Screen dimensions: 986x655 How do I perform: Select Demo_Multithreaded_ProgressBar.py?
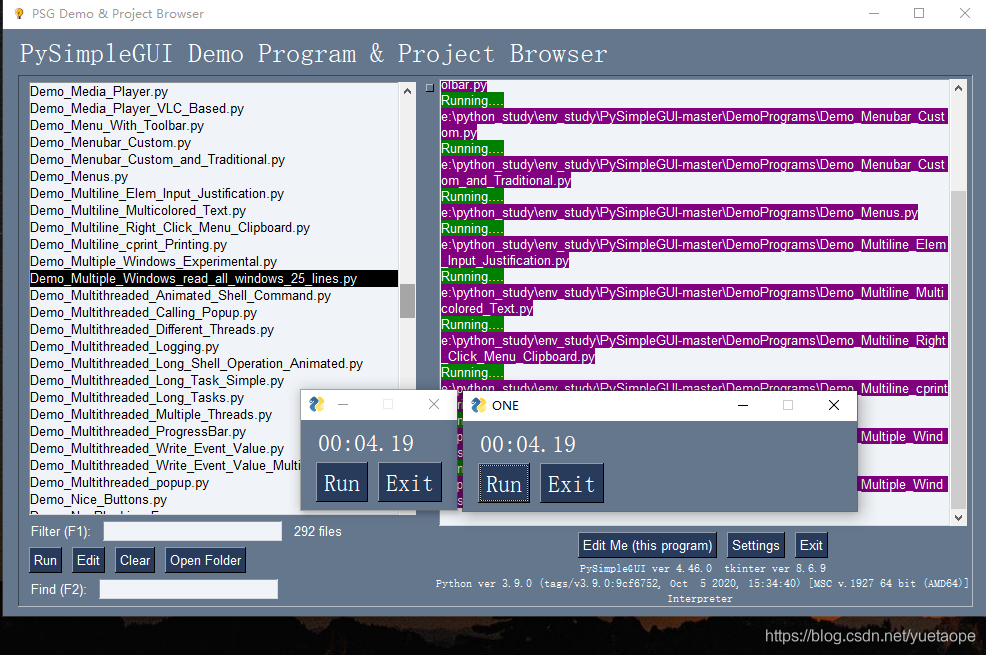[x=165, y=431]
